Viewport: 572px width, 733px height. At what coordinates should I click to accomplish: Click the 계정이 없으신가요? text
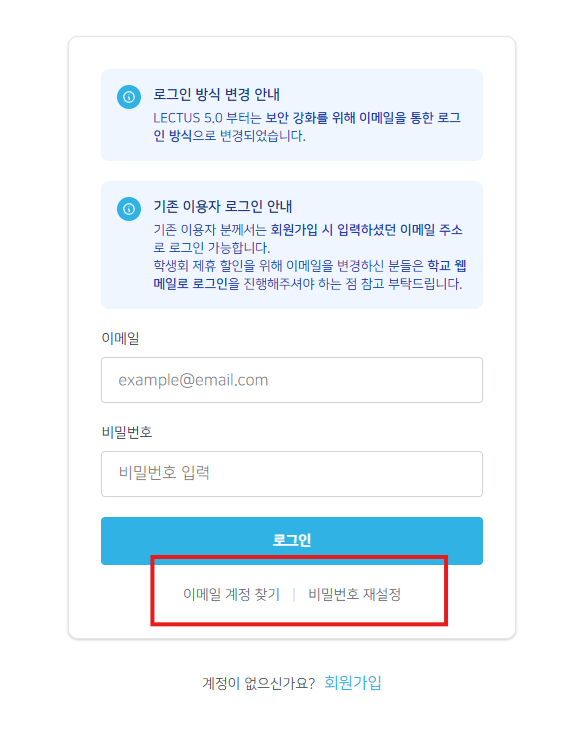click(258, 683)
